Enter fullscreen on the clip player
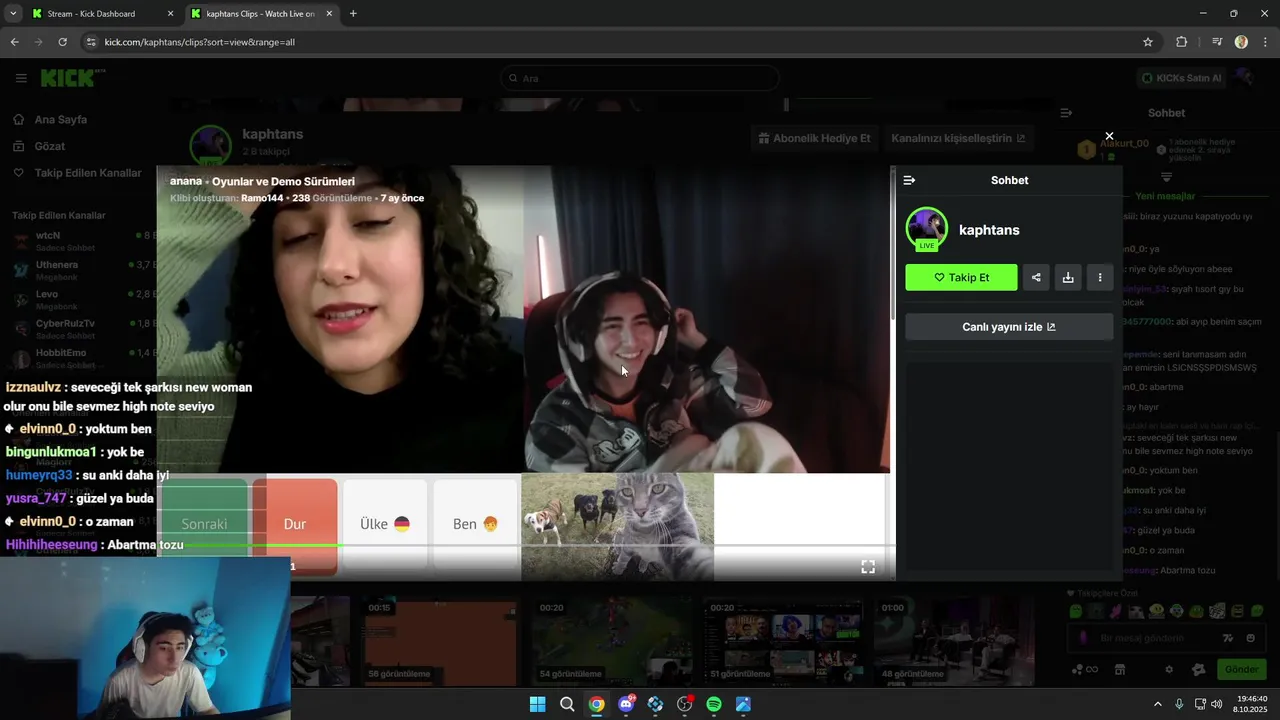This screenshot has width=1280, height=720. click(868, 567)
